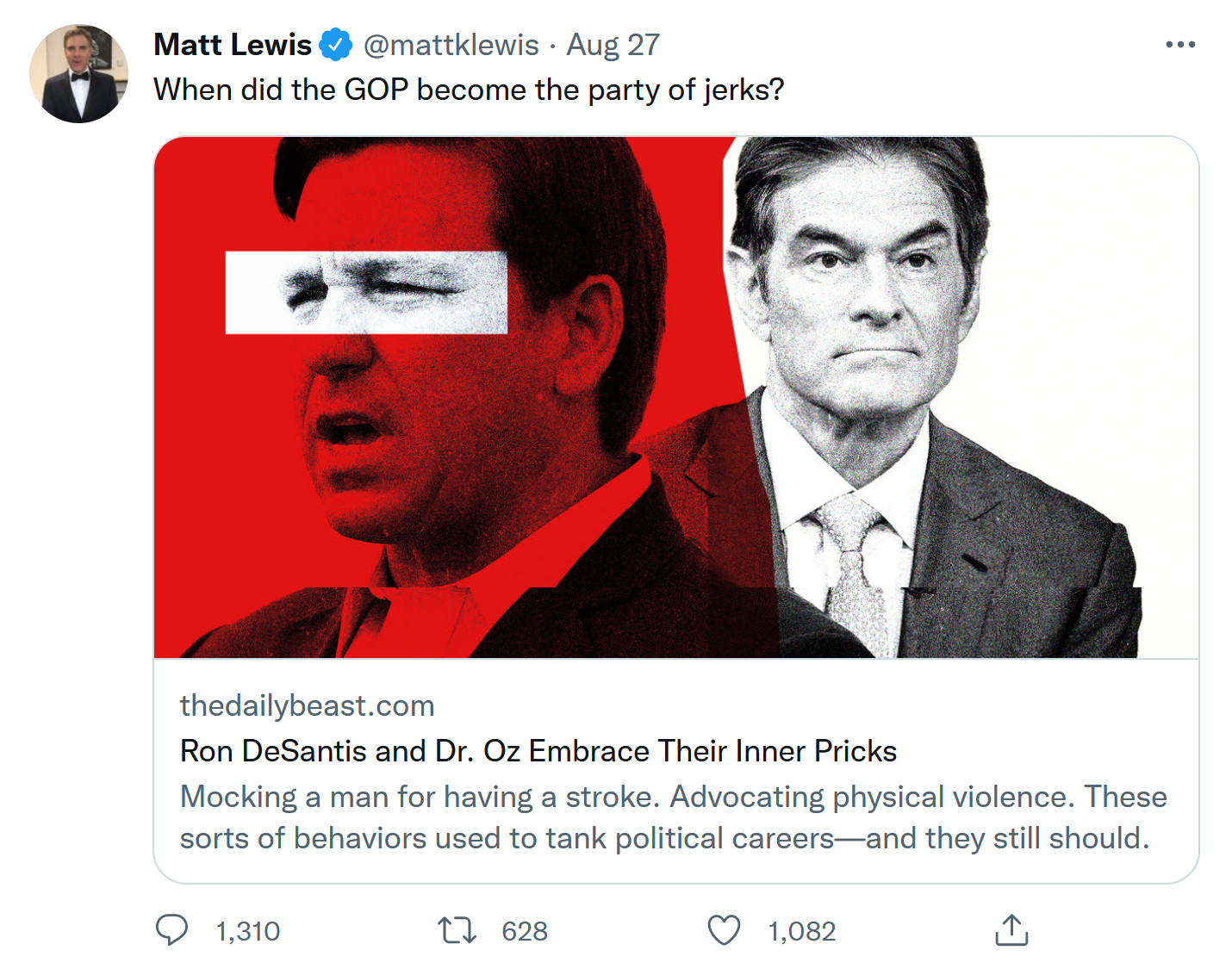The height and width of the screenshot is (975, 1232).
Task: Open the thedailybeast.com domain link
Action: pos(307,705)
